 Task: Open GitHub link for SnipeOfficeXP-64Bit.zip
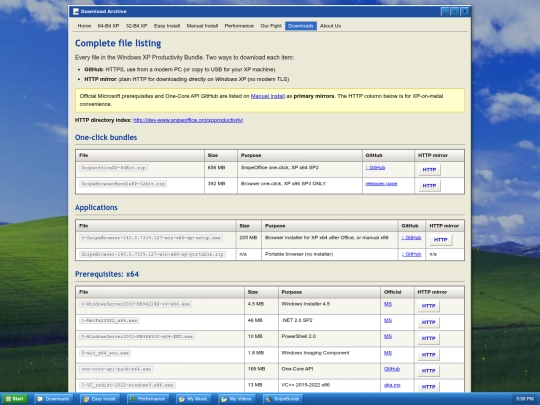[375, 168]
